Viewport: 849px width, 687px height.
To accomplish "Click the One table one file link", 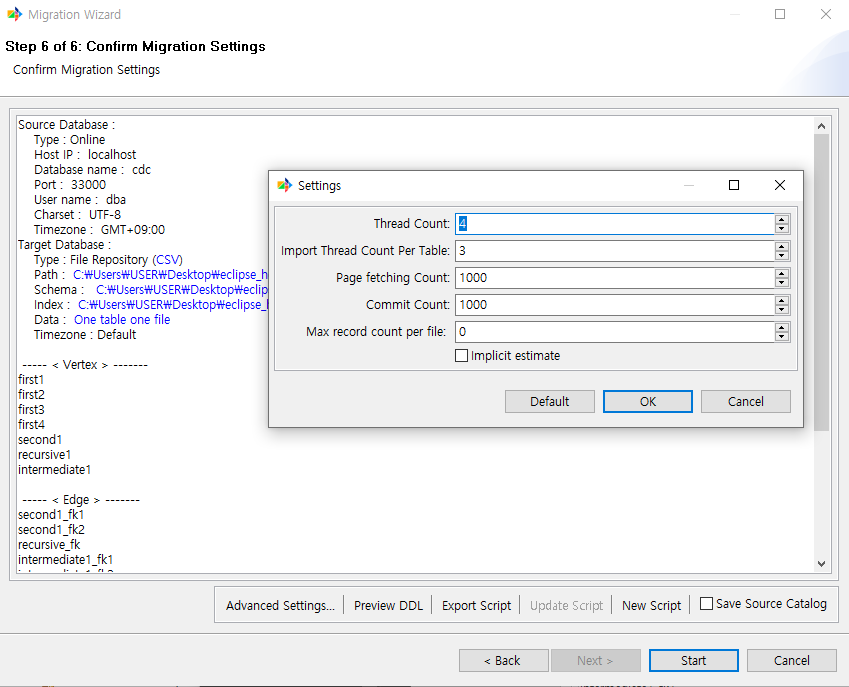I will pyautogui.click(x=121, y=319).
